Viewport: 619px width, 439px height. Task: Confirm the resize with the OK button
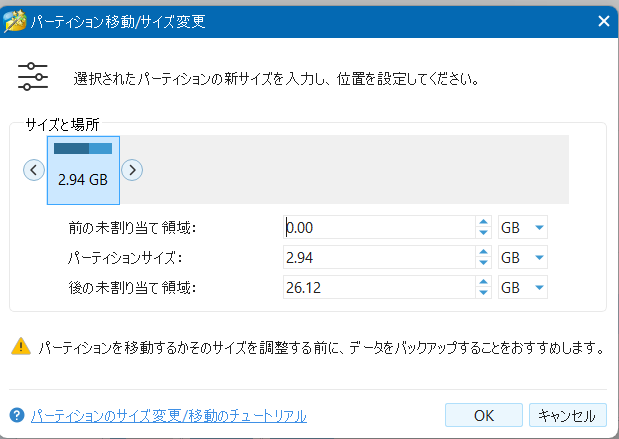click(x=484, y=415)
